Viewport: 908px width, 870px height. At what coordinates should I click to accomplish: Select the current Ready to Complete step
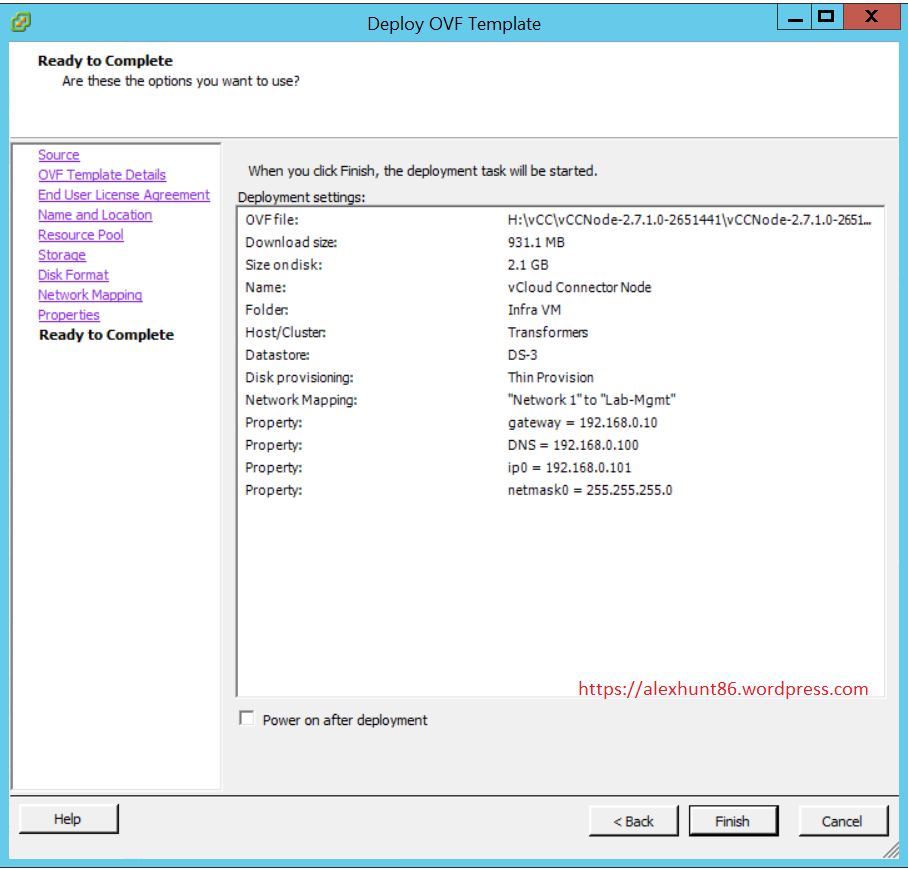[x=107, y=335]
